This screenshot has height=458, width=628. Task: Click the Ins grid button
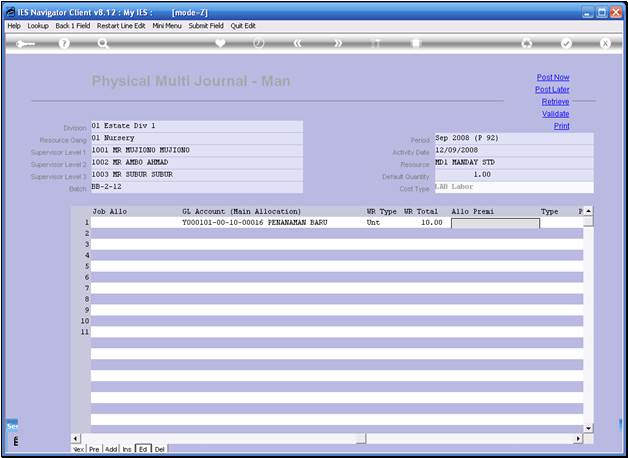point(127,449)
